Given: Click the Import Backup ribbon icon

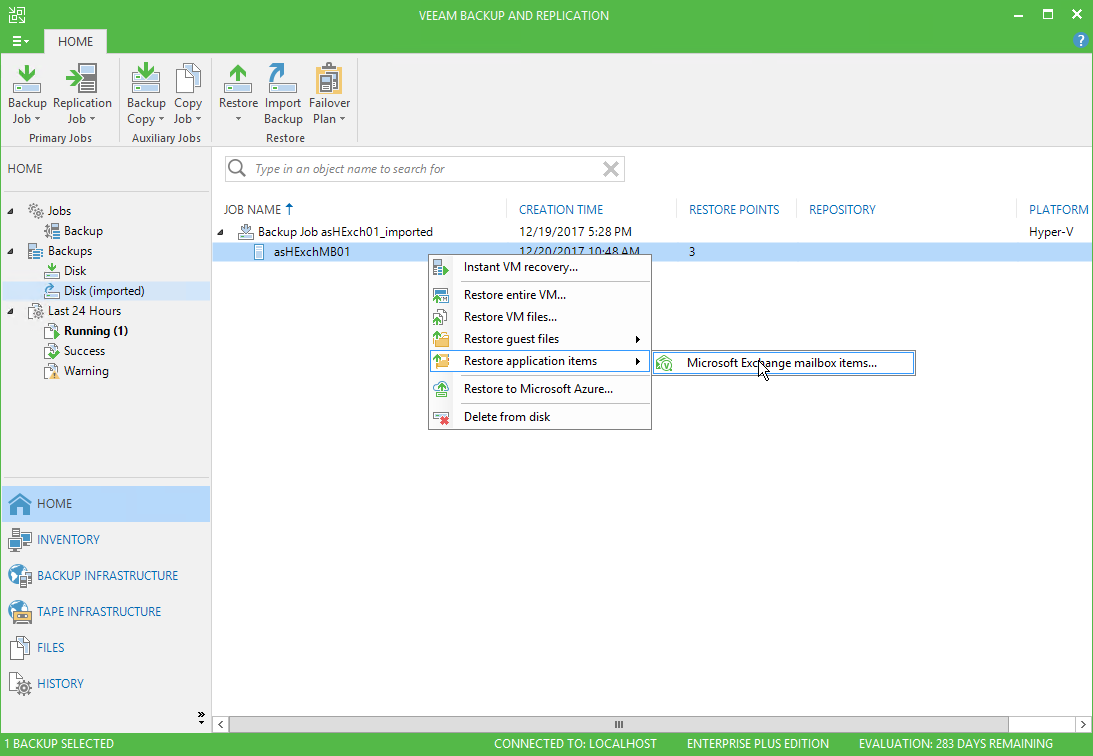Looking at the screenshot, I should (282, 78).
